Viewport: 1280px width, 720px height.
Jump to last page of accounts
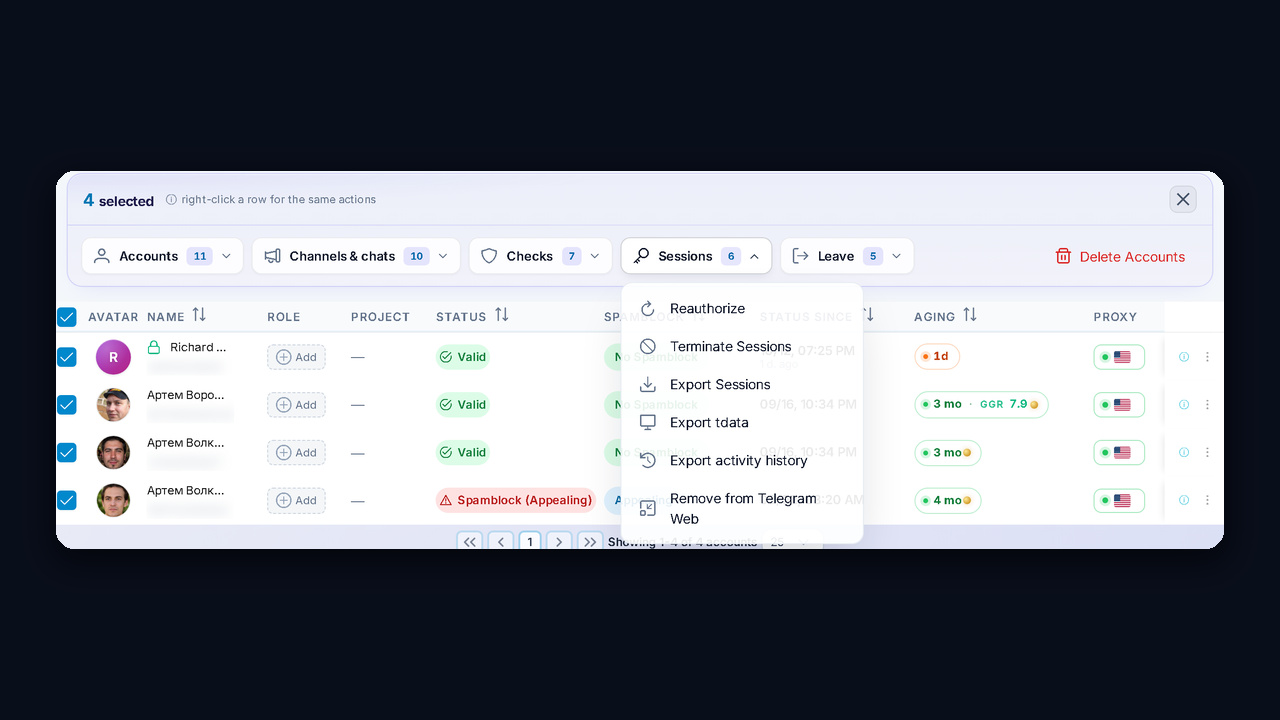pyautogui.click(x=590, y=541)
